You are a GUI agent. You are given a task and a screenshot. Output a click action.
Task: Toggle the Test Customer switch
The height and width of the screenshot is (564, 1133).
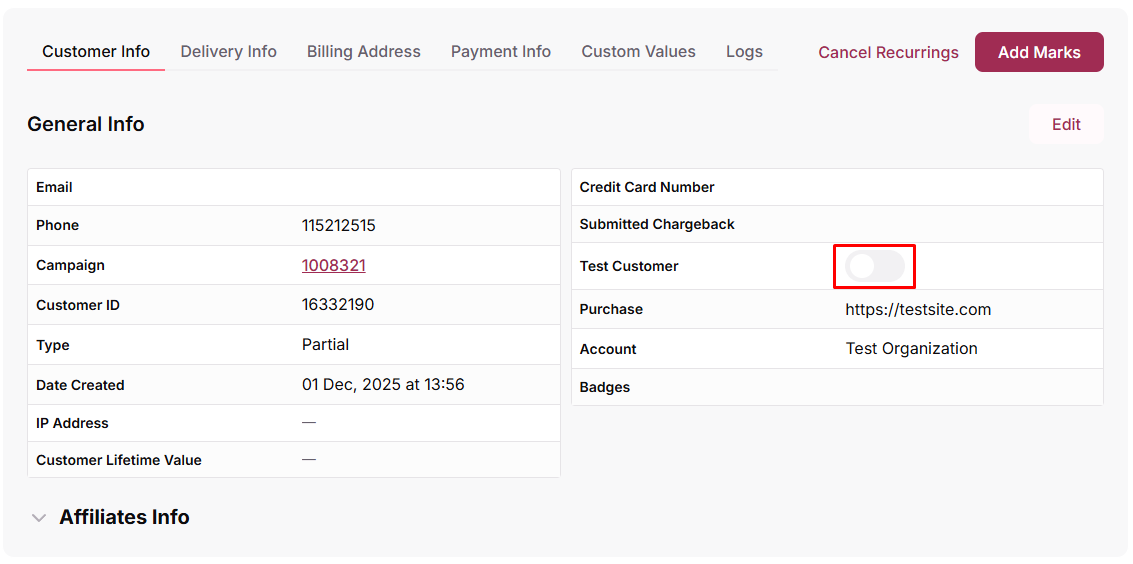875,266
